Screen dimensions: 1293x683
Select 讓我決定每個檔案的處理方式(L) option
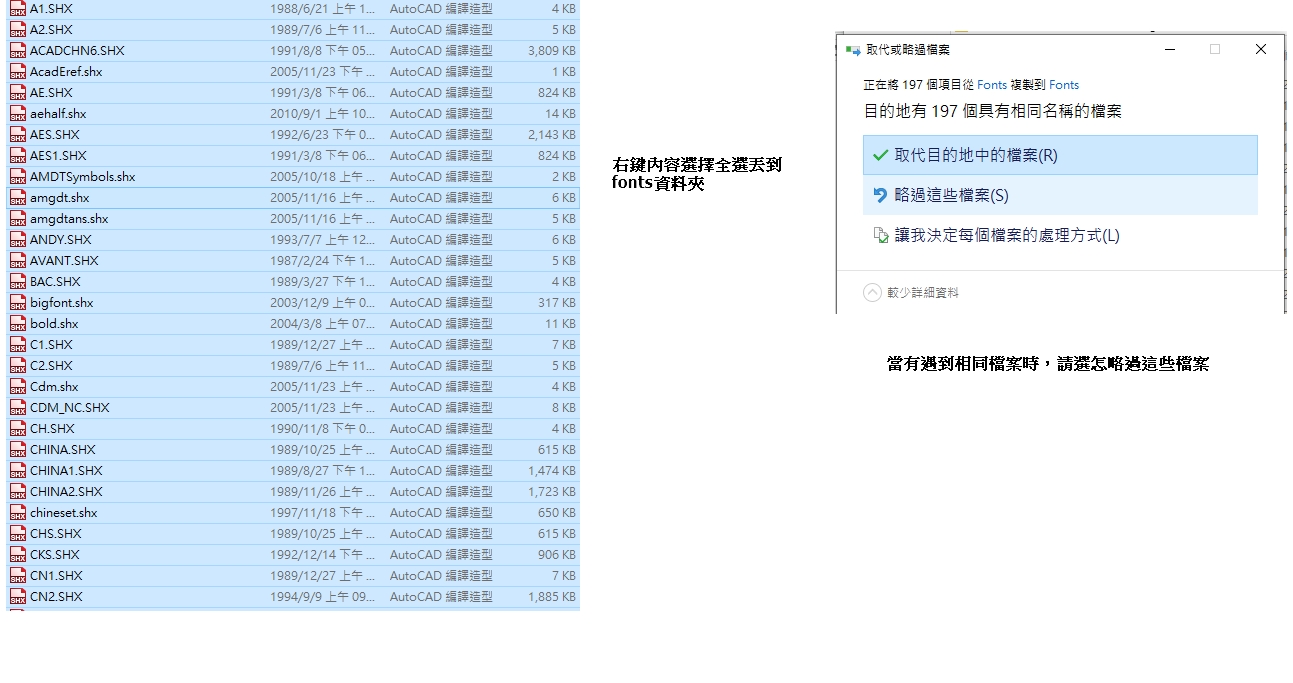pos(1006,235)
